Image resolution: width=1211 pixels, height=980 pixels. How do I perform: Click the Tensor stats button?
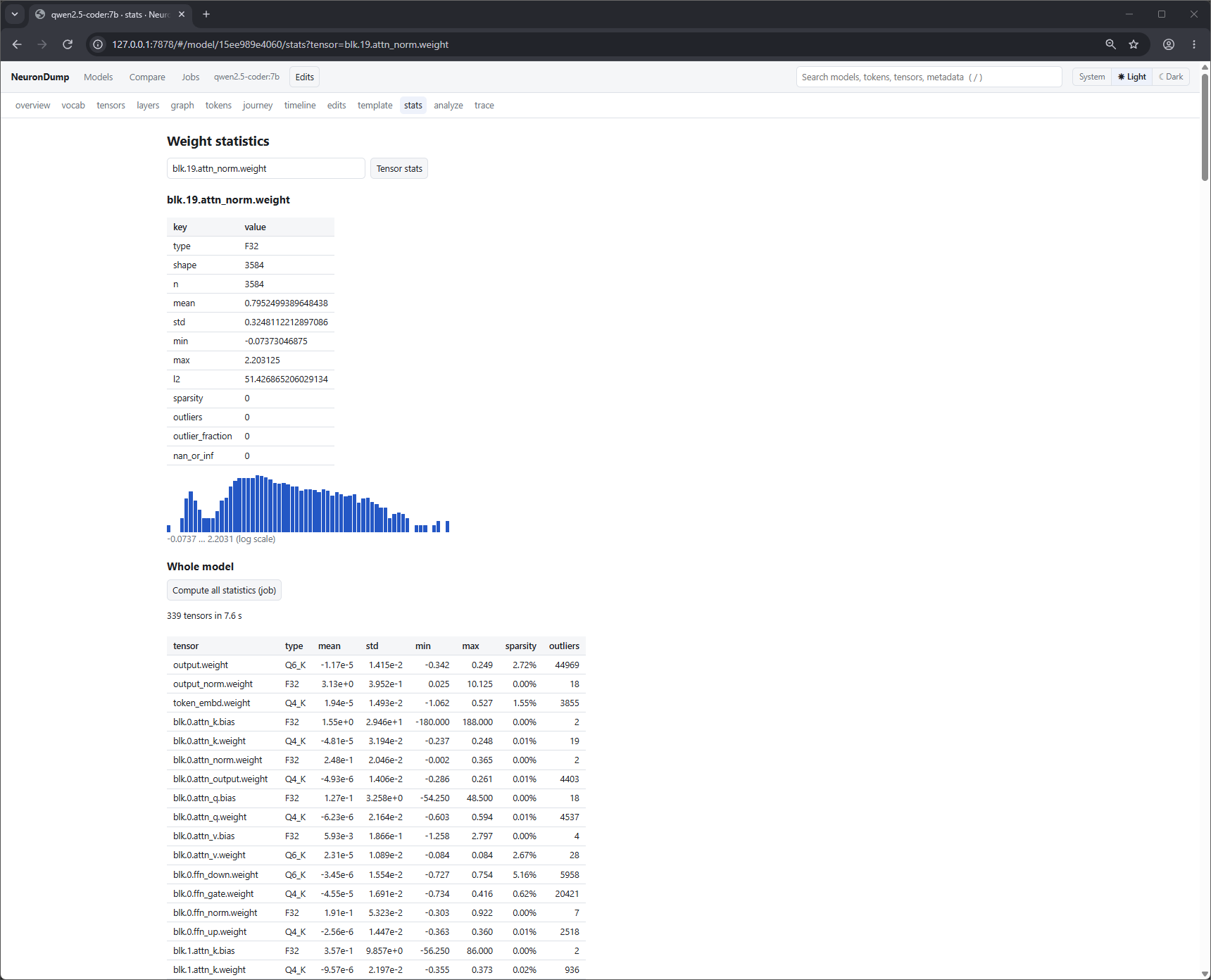(x=399, y=168)
